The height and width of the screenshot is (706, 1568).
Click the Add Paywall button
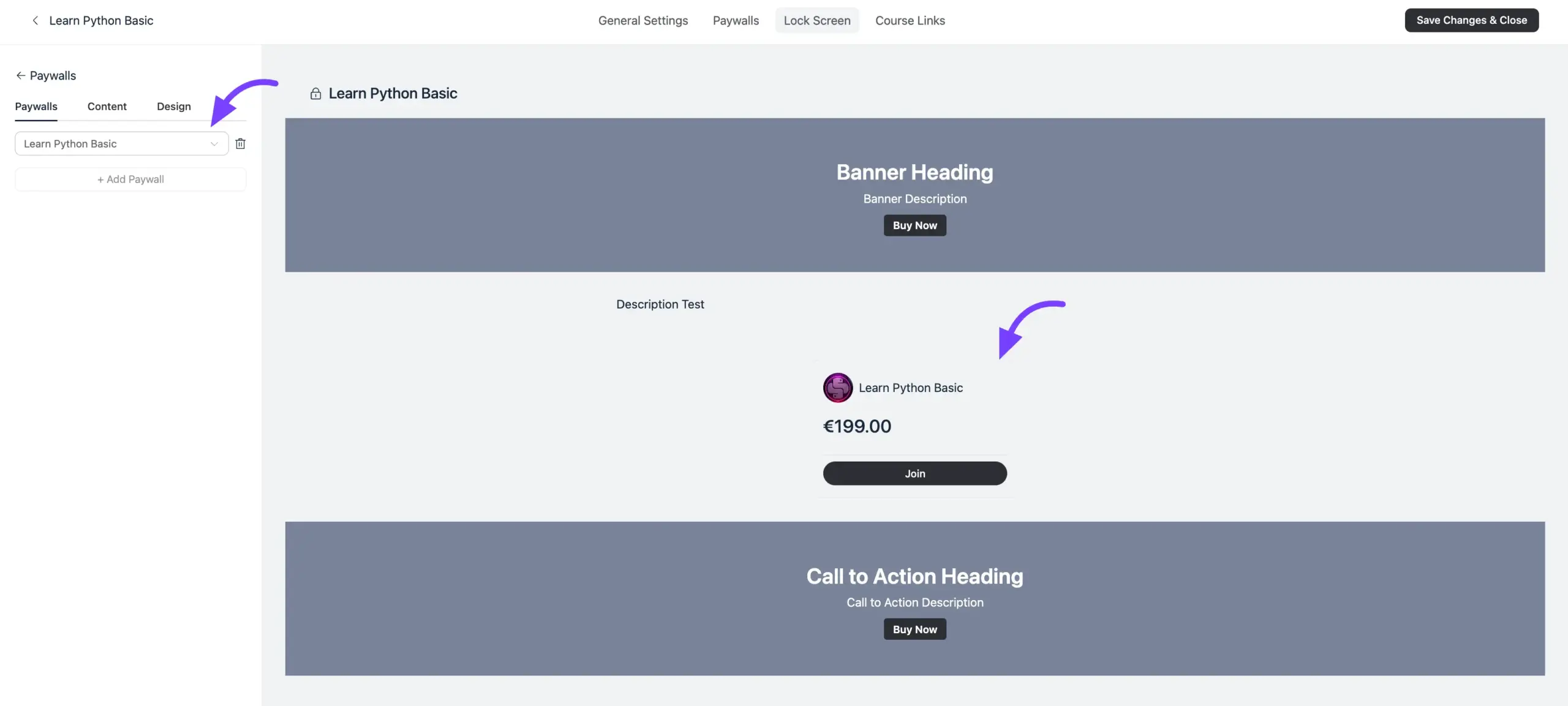[130, 179]
